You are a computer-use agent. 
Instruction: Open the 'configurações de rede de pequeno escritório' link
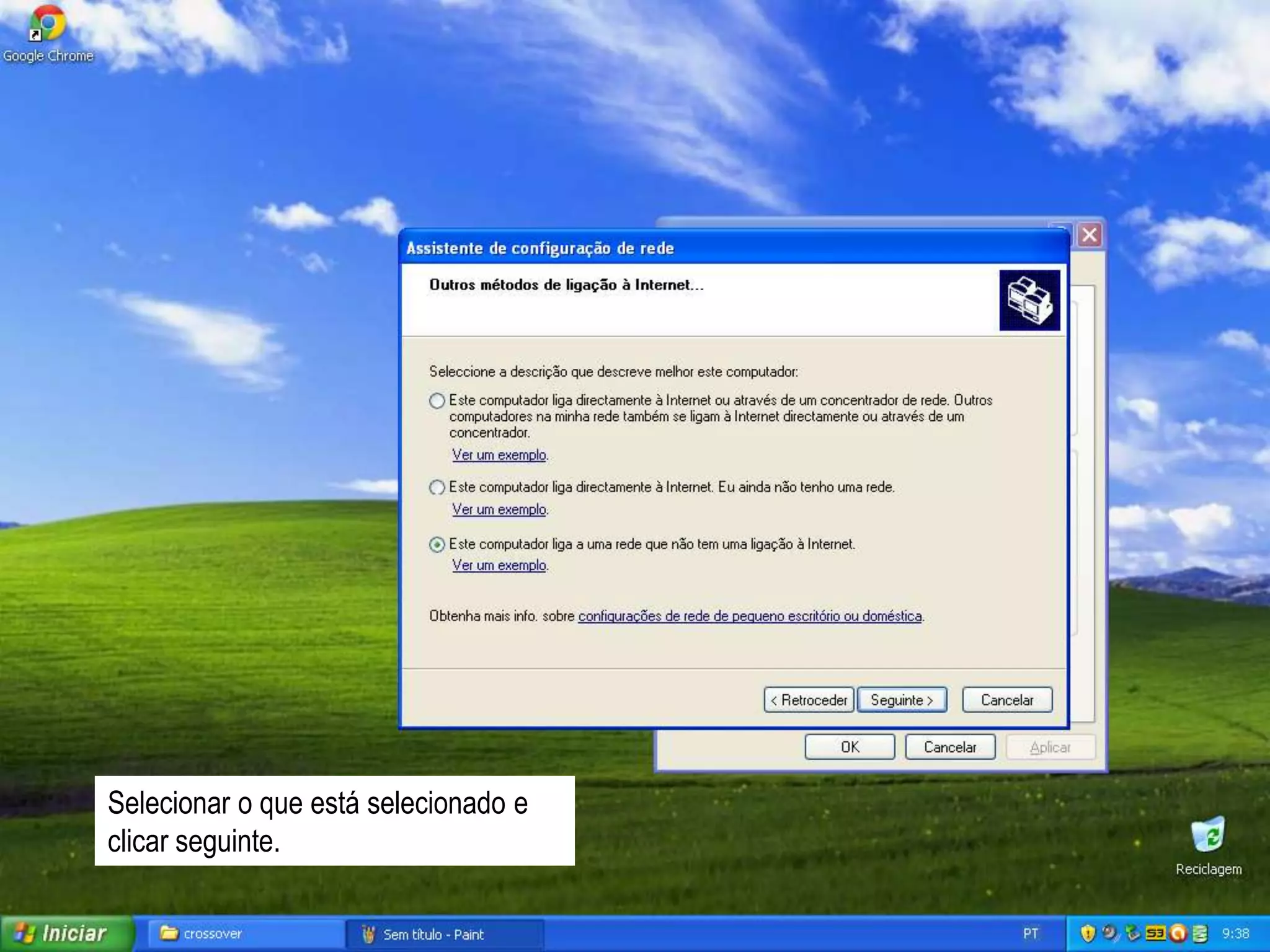pyautogui.click(x=750, y=616)
